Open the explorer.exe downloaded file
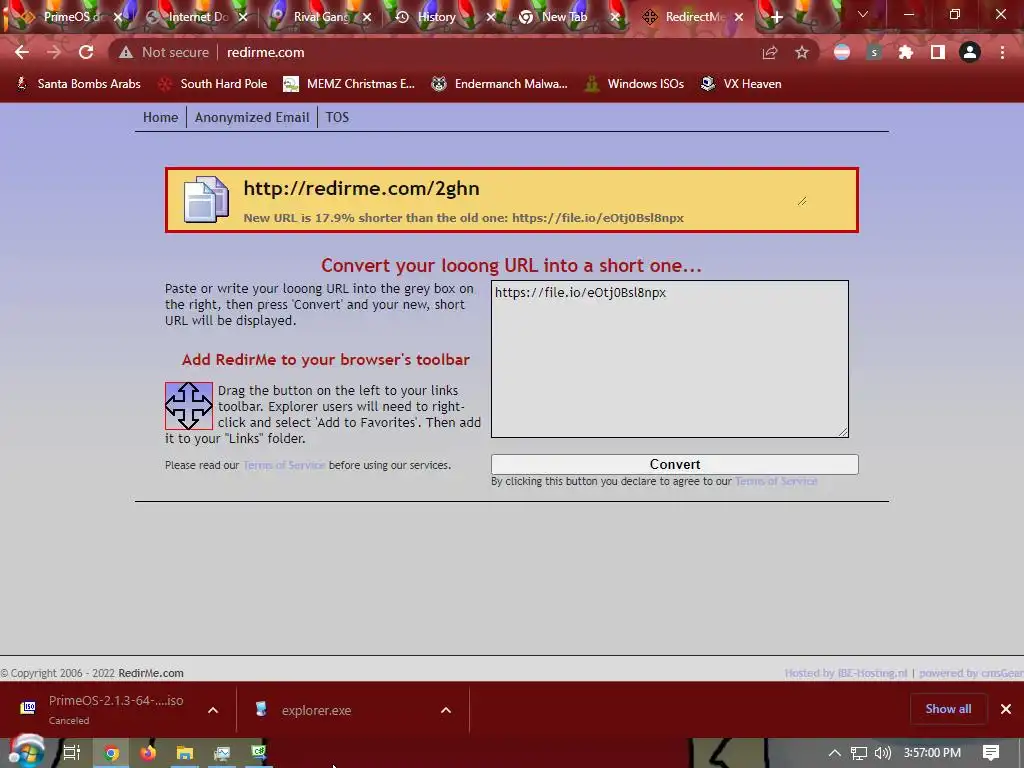 click(316, 710)
